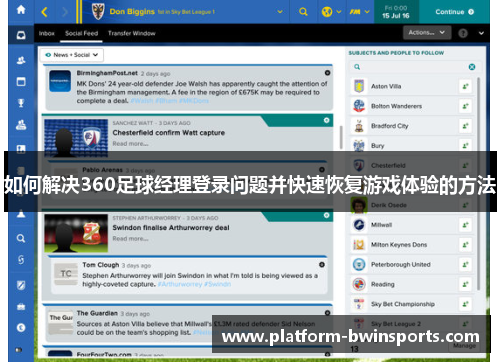The width and height of the screenshot is (500, 362).
Task: Open the world globe menu
Action: [x=331, y=12]
